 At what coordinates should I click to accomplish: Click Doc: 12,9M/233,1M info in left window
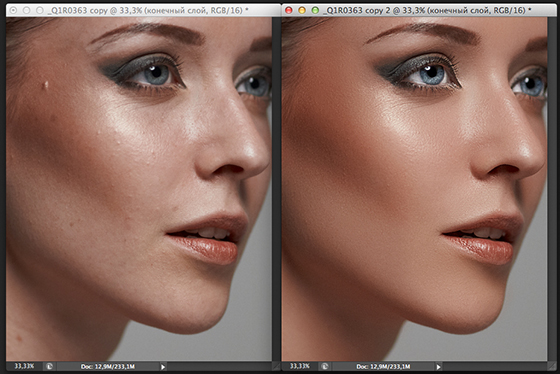coord(108,366)
